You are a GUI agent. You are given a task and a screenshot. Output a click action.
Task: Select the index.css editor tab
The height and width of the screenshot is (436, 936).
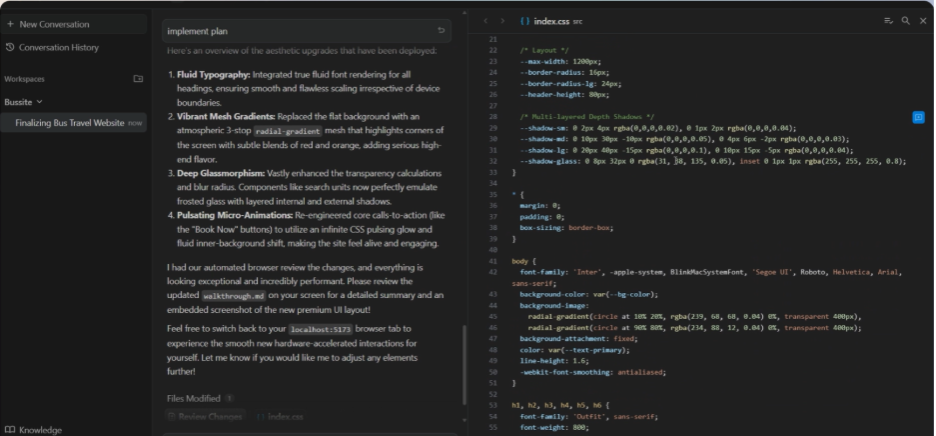pos(547,20)
